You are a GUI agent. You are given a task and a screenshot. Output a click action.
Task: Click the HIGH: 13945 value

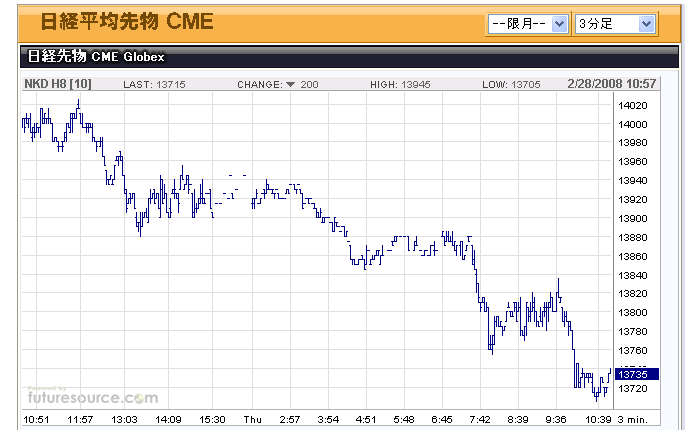pos(400,84)
